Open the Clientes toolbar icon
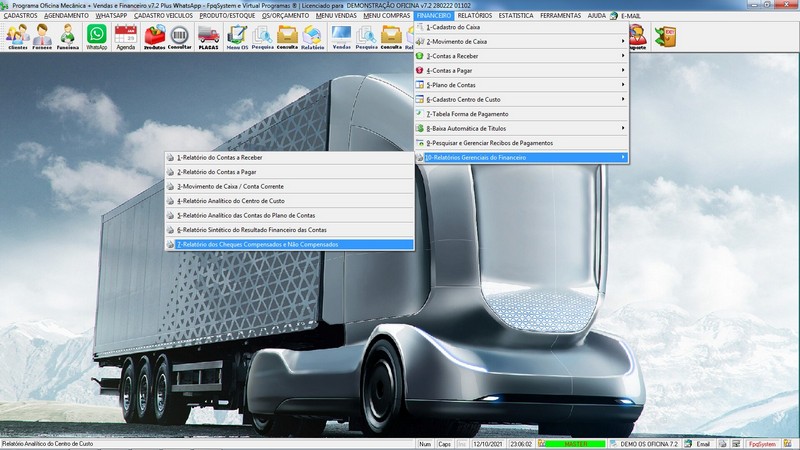 (17, 37)
